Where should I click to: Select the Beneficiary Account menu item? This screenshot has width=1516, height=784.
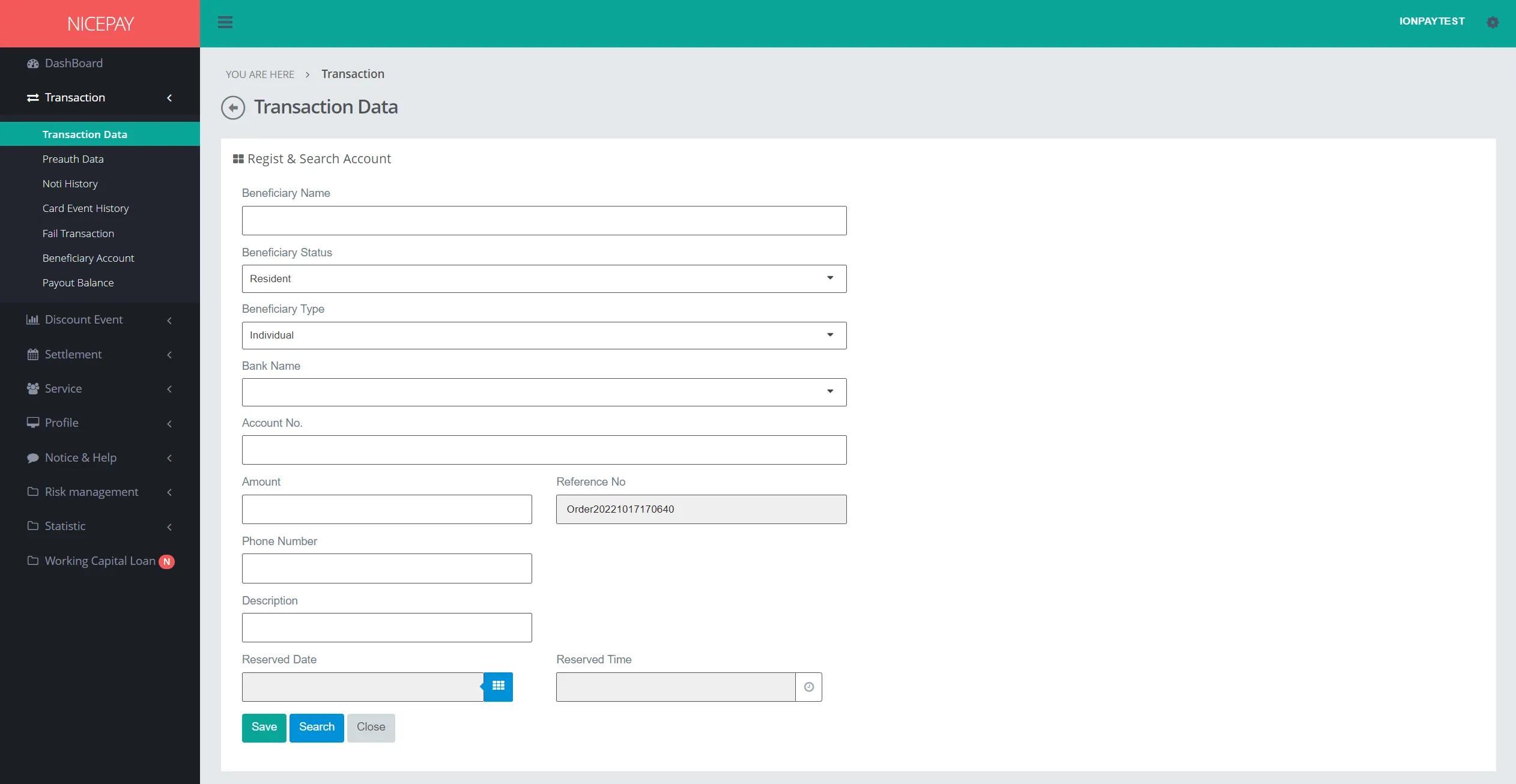pyautogui.click(x=88, y=257)
